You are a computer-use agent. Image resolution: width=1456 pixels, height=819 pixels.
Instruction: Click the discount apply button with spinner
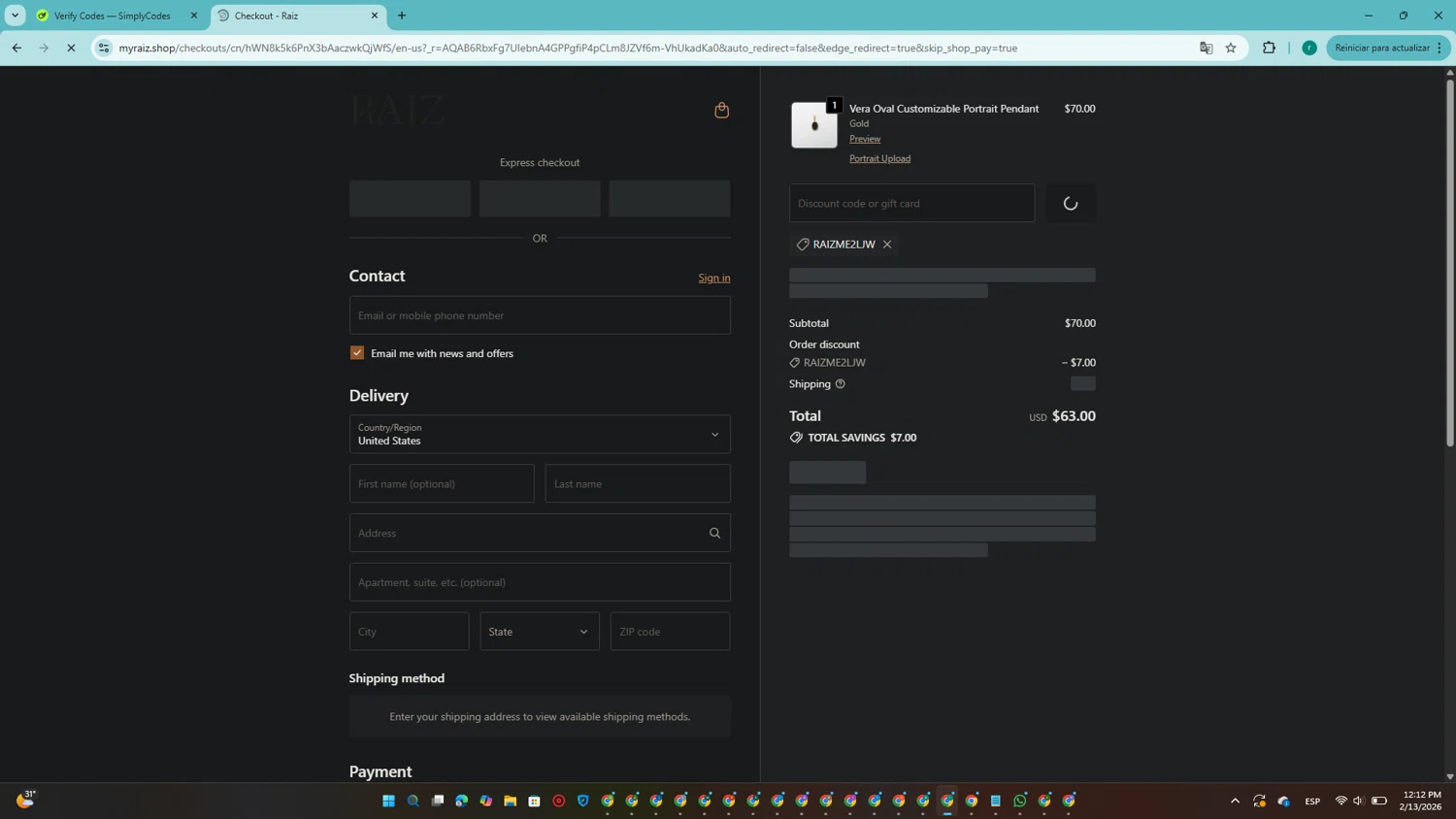click(1071, 203)
